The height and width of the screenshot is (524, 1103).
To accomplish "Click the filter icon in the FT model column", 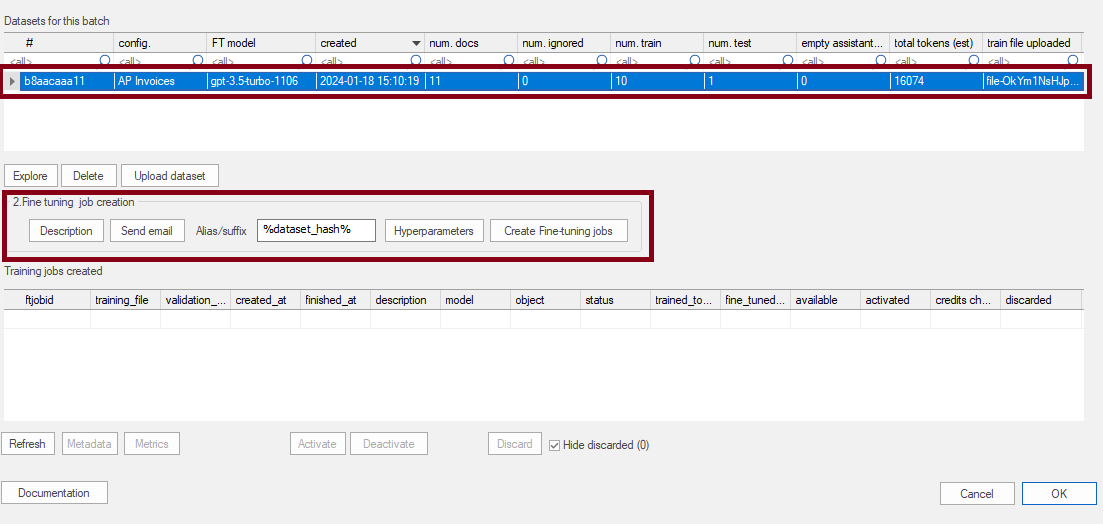I will point(308,61).
